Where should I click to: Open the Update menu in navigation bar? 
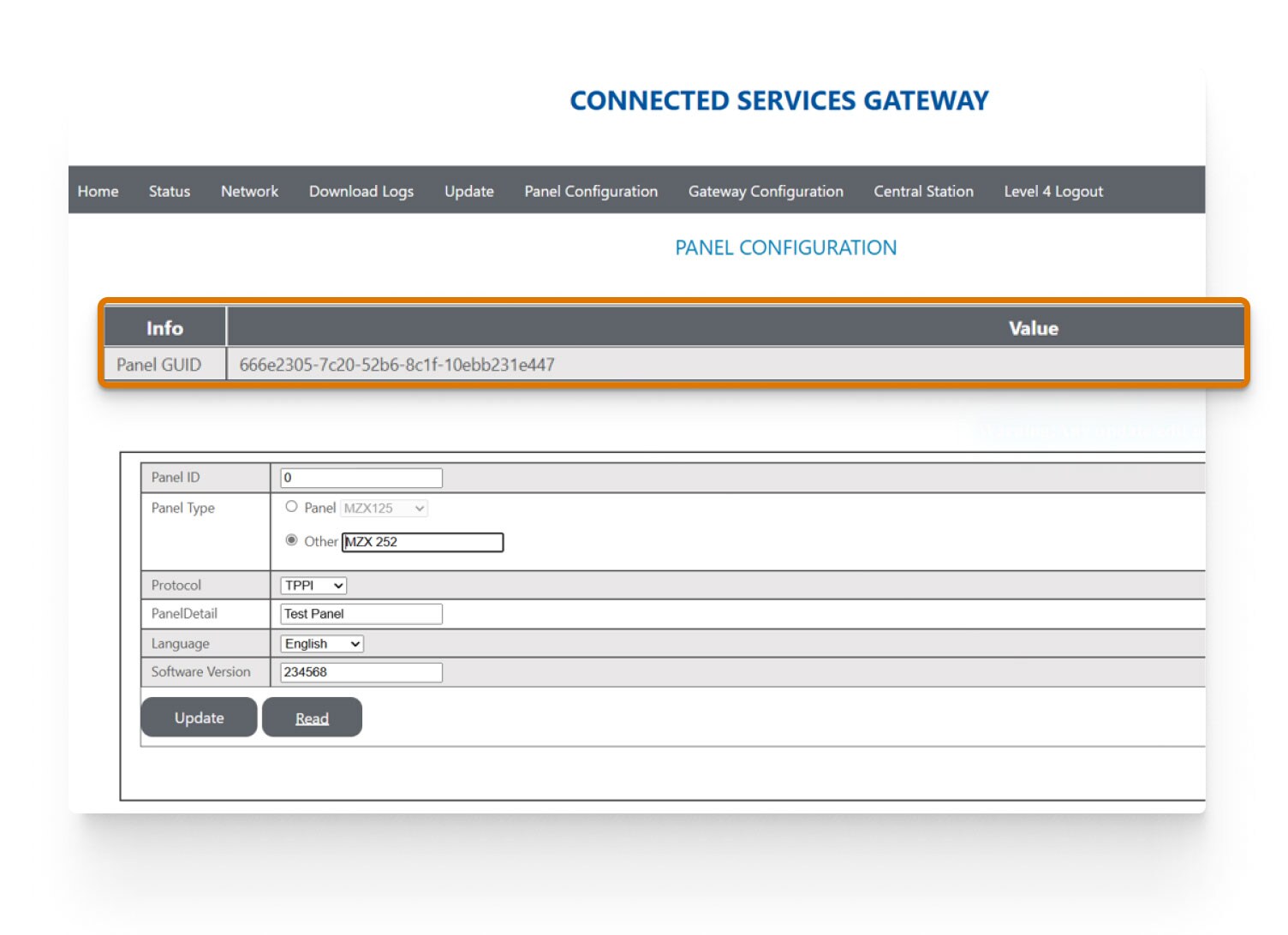coord(468,191)
